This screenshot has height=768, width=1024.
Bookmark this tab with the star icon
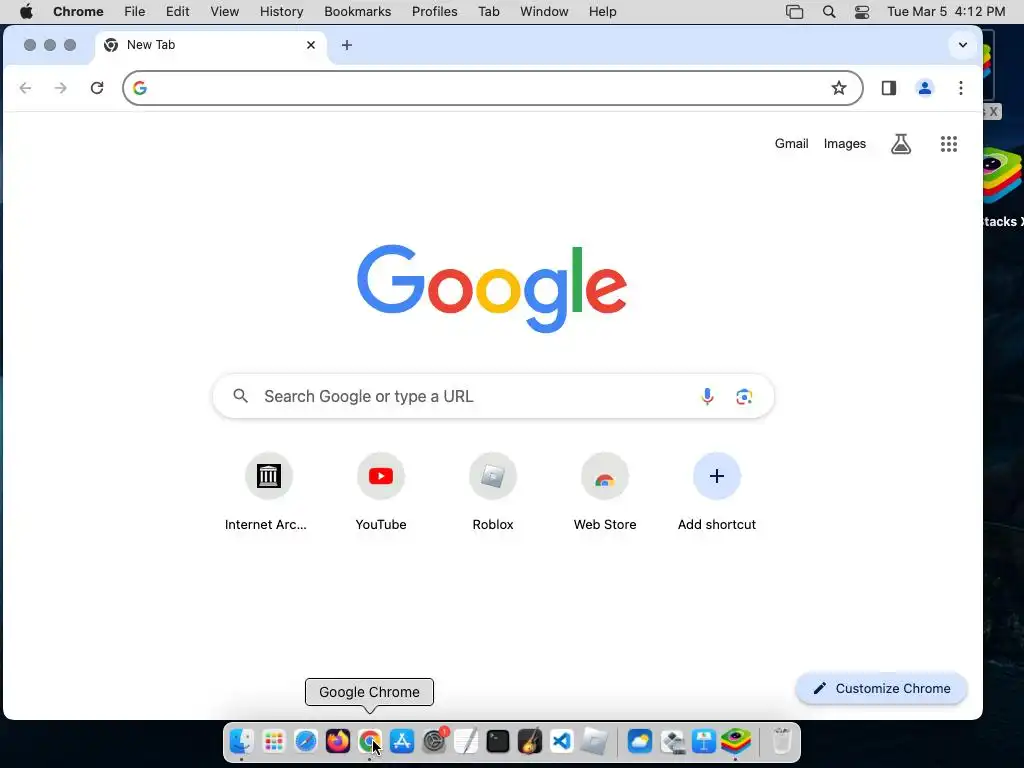(839, 88)
